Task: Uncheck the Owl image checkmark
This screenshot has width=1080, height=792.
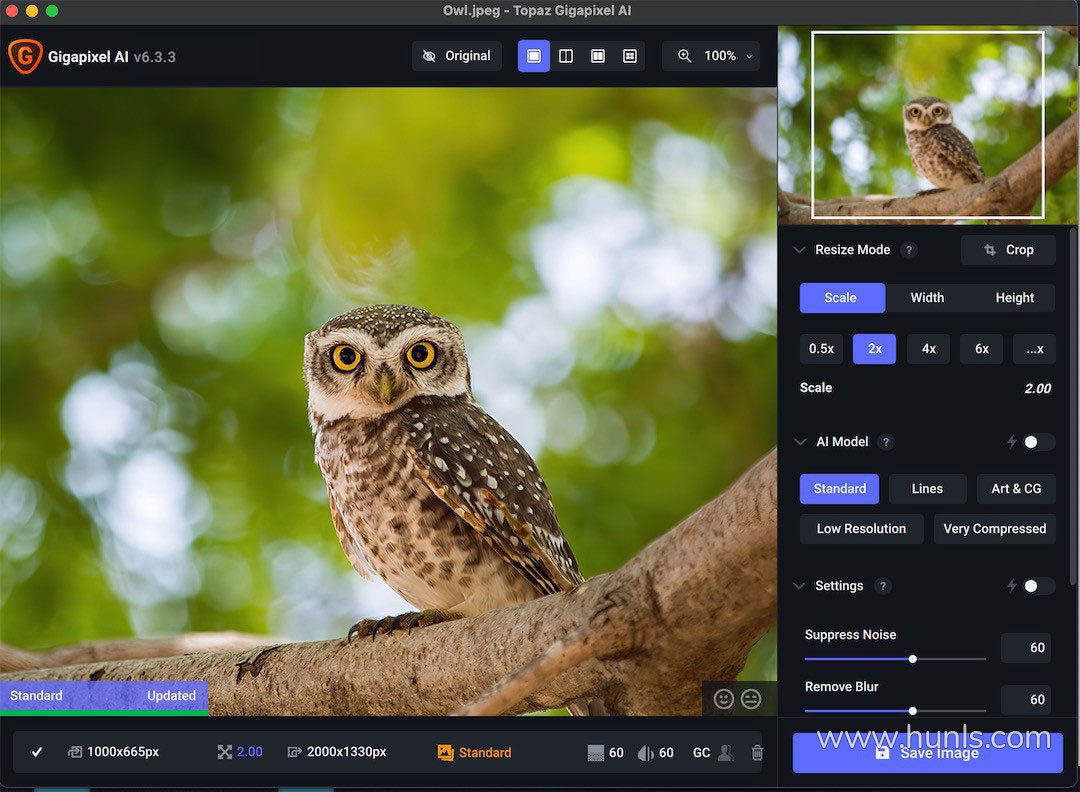Action: 37,752
